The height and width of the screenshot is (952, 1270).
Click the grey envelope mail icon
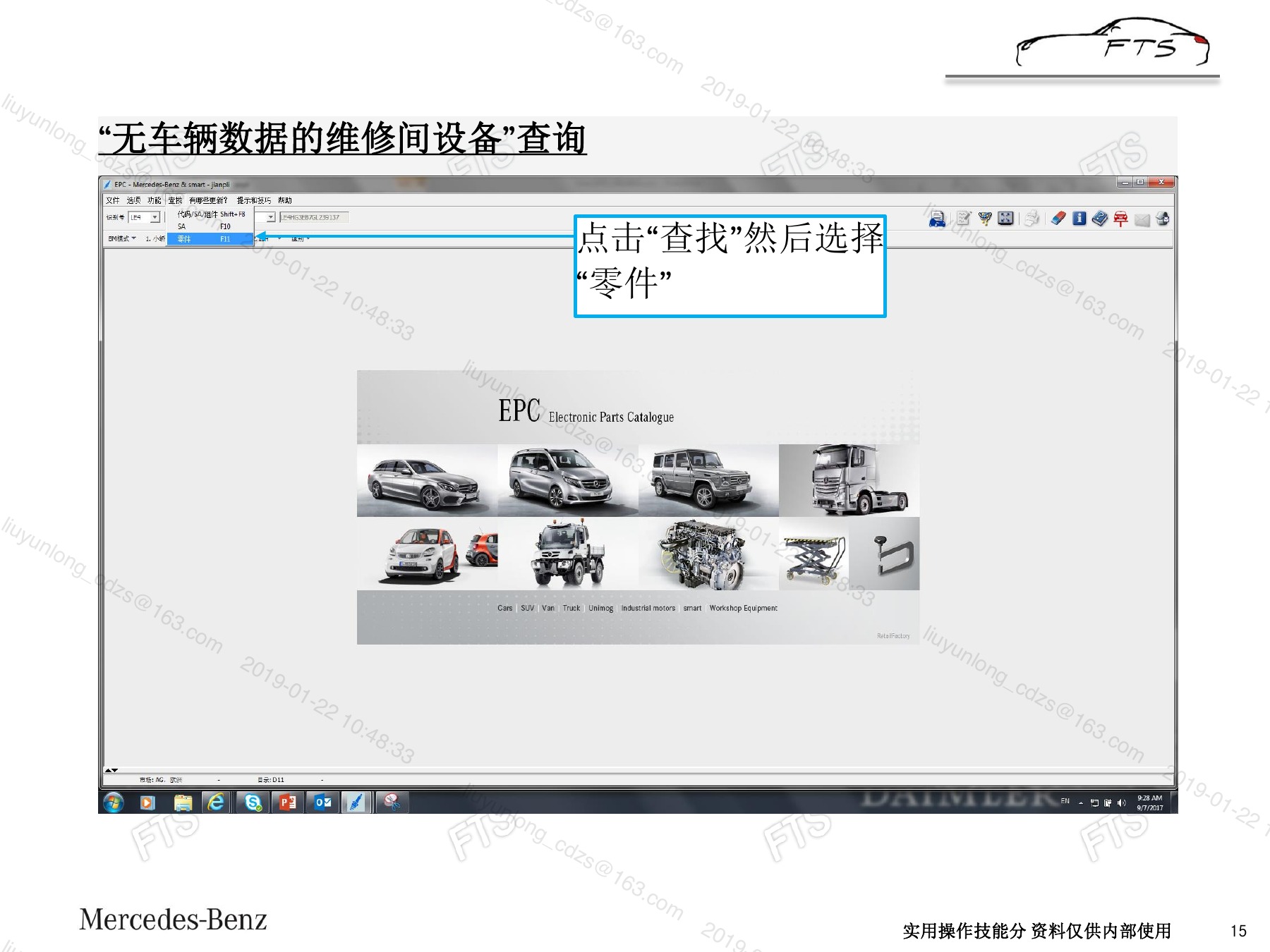pos(1142,220)
